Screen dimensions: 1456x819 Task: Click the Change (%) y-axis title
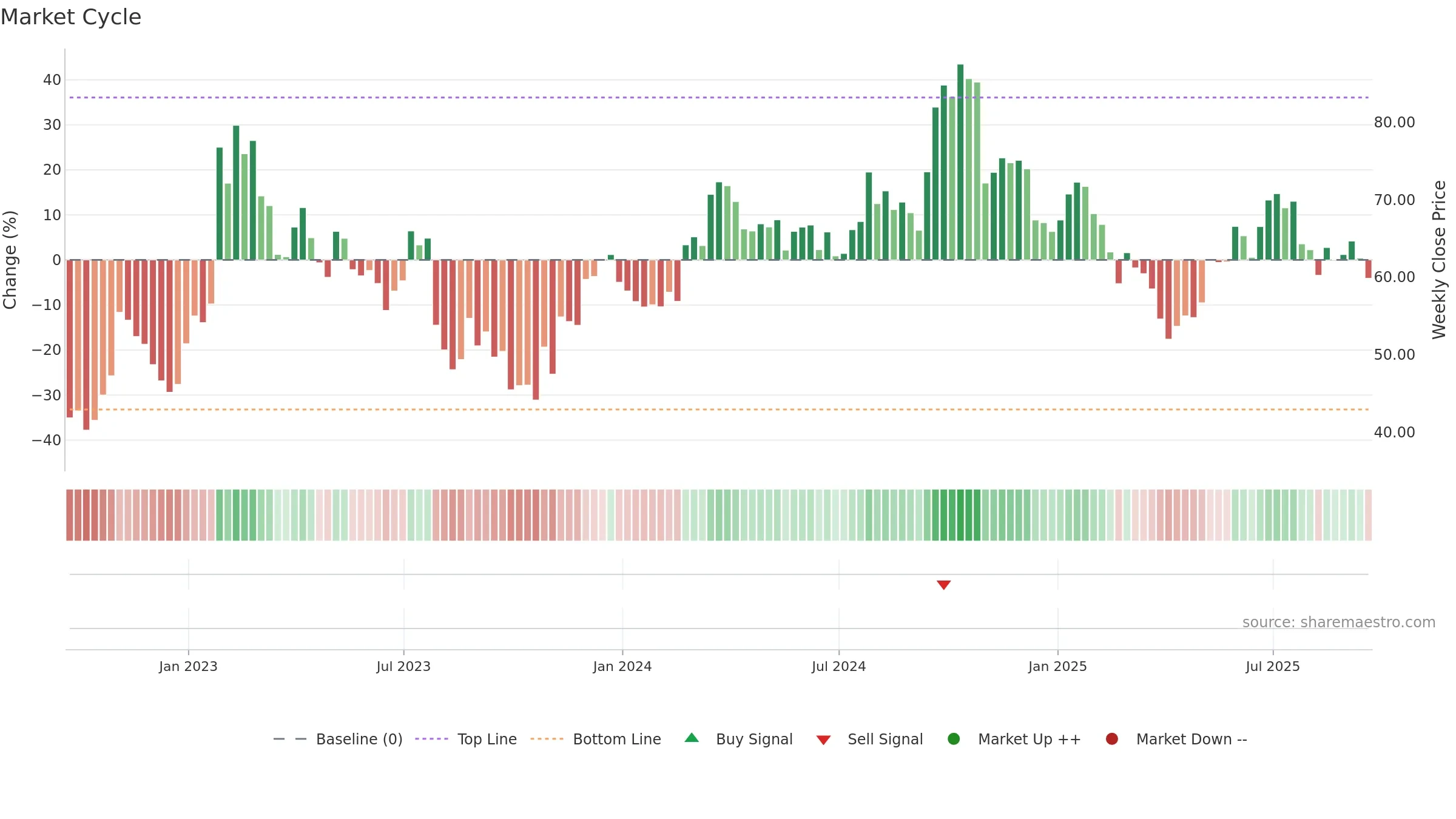point(10,260)
